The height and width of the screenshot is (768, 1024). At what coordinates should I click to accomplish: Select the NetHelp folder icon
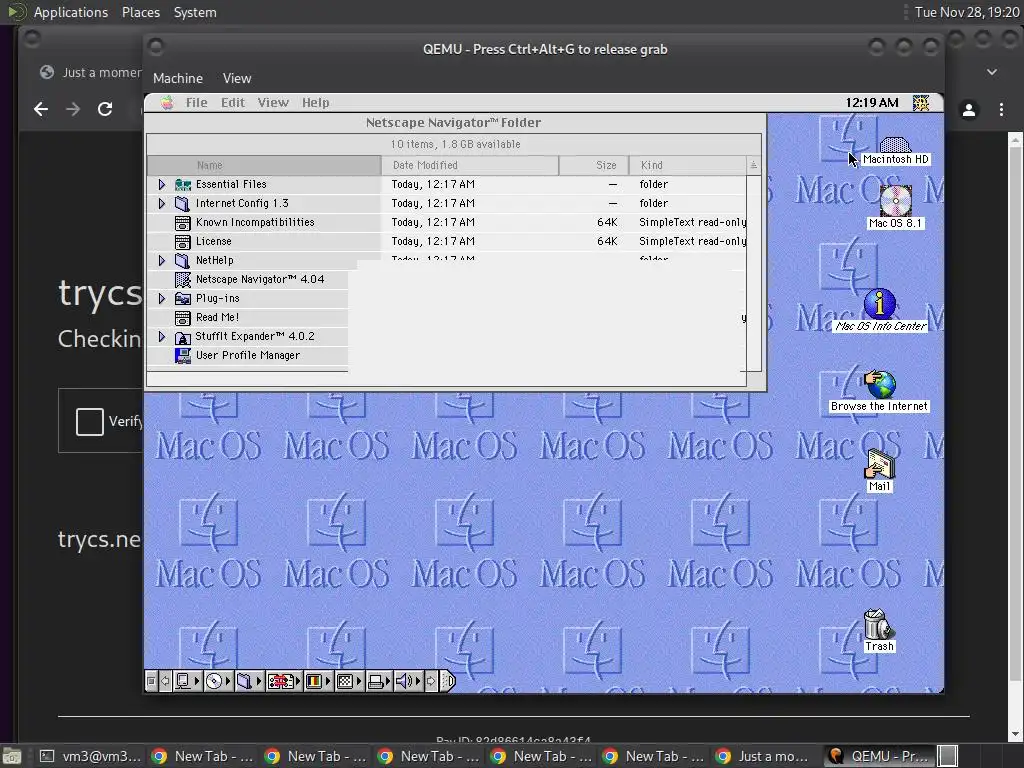[x=183, y=261]
